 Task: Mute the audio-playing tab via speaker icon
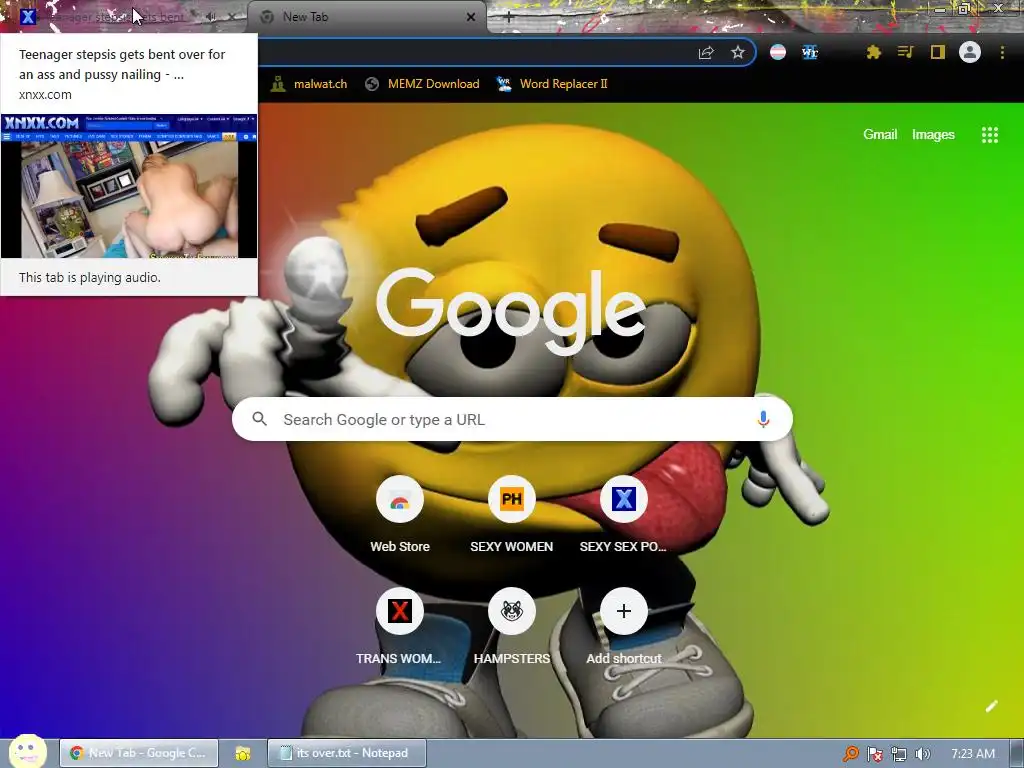tap(211, 17)
